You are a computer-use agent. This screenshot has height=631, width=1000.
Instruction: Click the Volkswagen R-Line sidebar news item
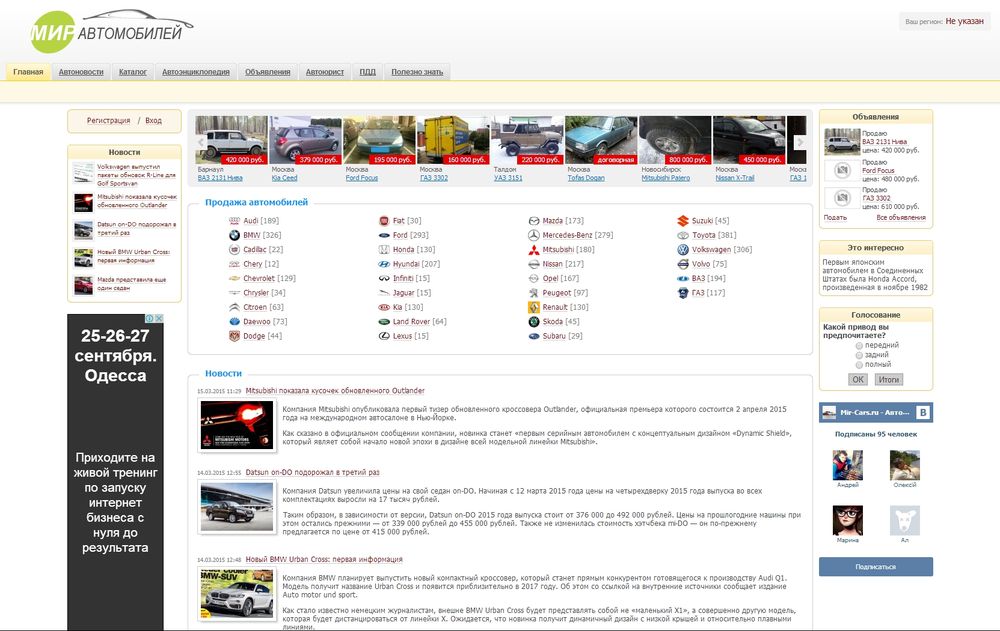coord(125,175)
